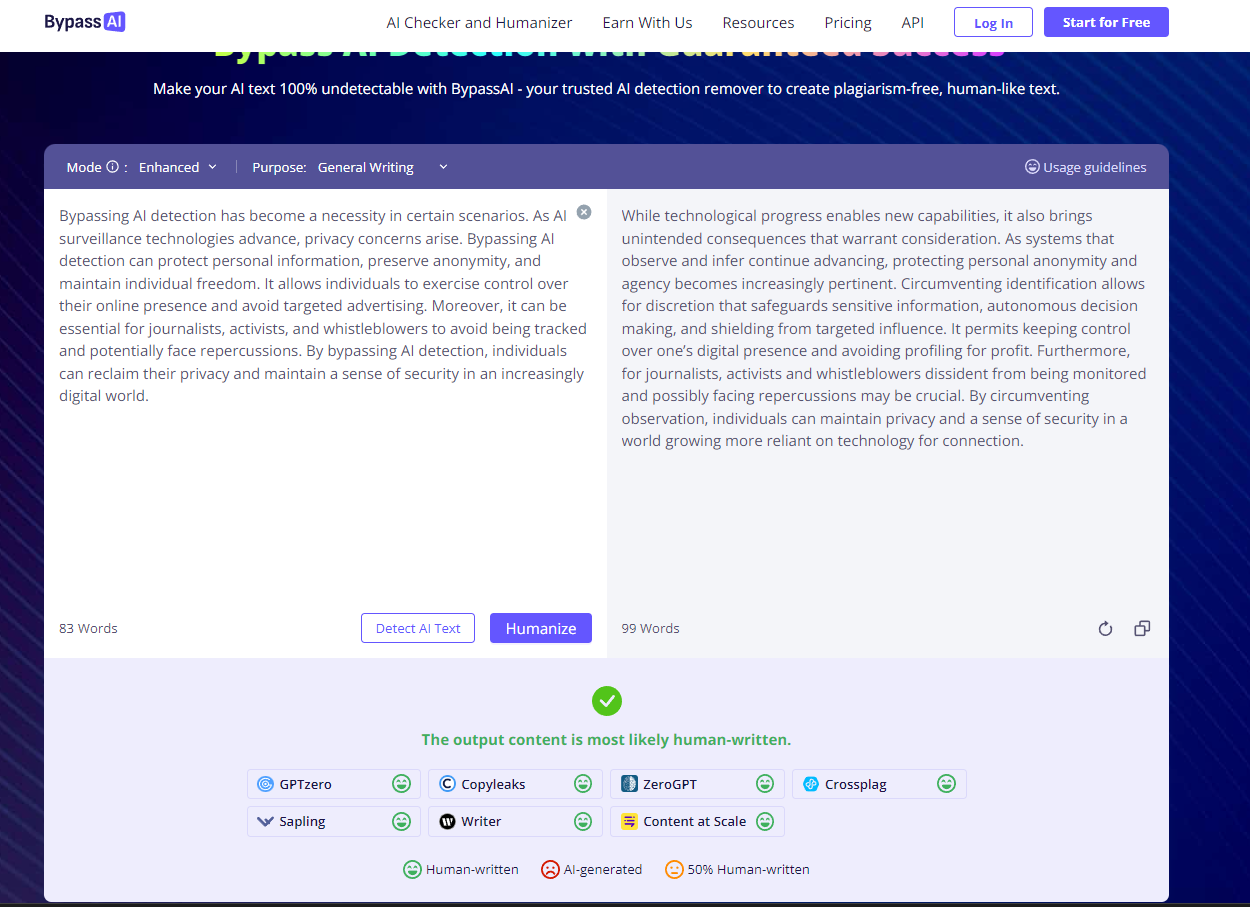This screenshot has width=1250, height=907.
Task: Click Sapling's green smiley result
Action: pos(401,821)
